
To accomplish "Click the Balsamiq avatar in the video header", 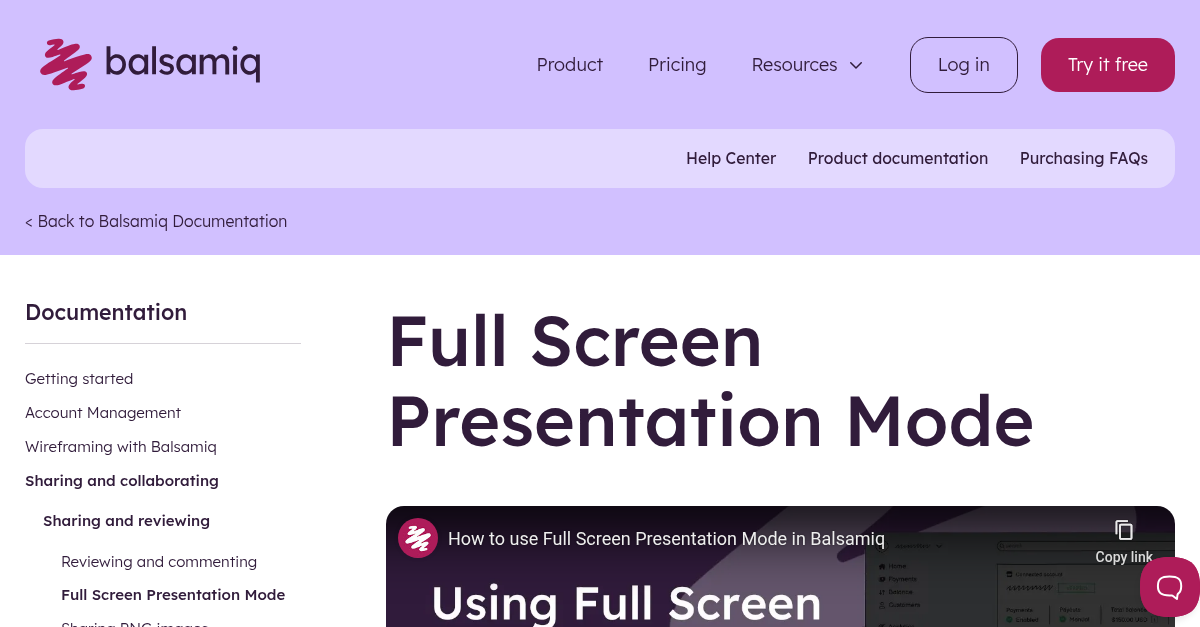I will (418, 538).
